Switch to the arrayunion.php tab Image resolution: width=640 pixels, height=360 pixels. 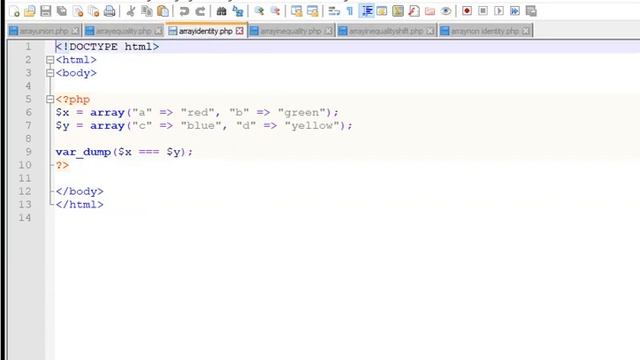(44, 31)
